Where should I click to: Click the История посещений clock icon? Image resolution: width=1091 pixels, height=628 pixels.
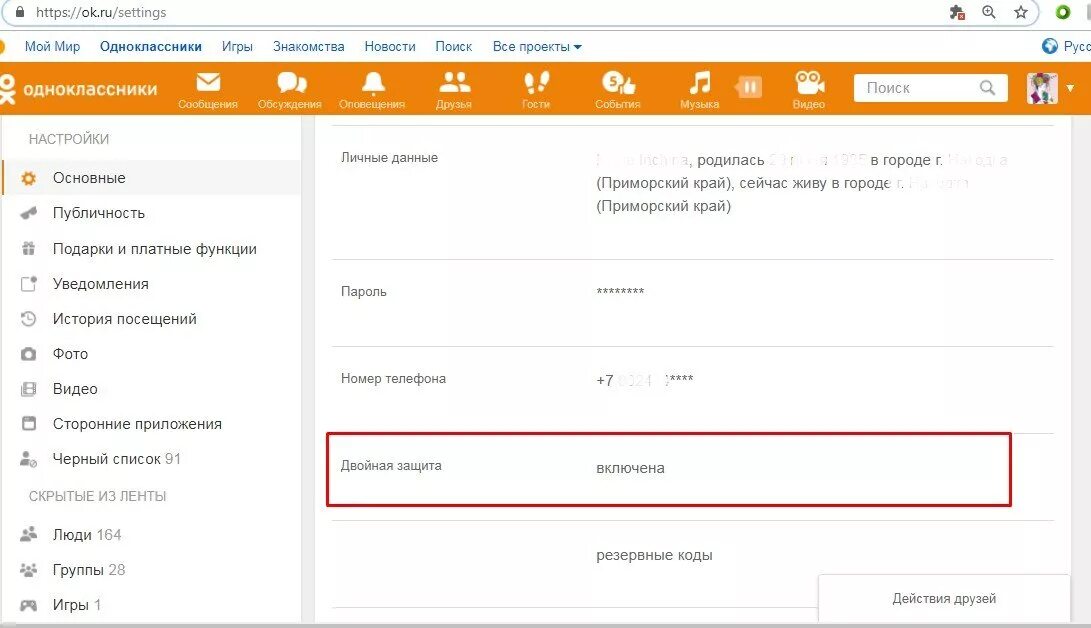click(29, 319)
